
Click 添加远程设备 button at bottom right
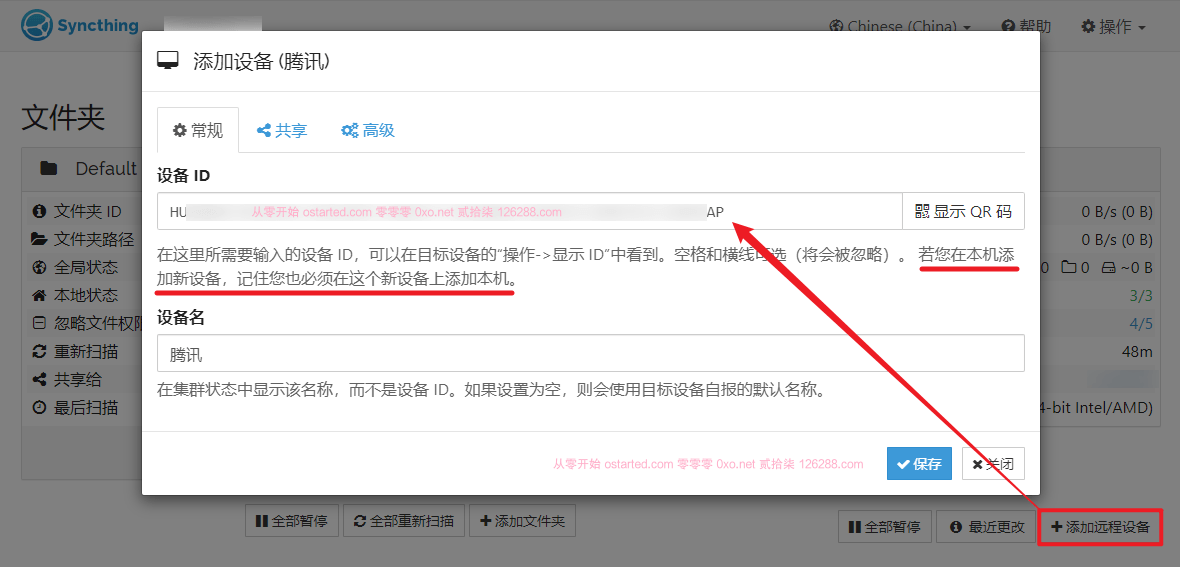point(1100,527)
